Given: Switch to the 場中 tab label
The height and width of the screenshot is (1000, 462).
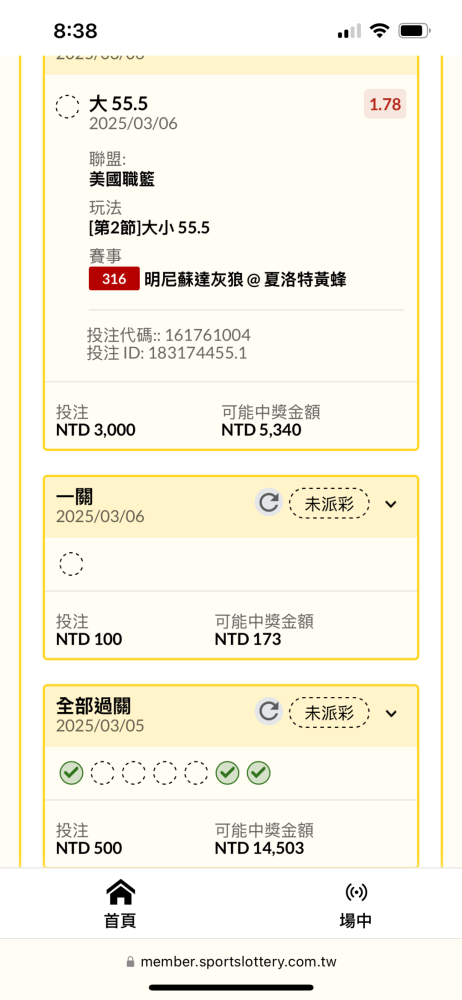Looking at the screenshot, I should 355,920.
